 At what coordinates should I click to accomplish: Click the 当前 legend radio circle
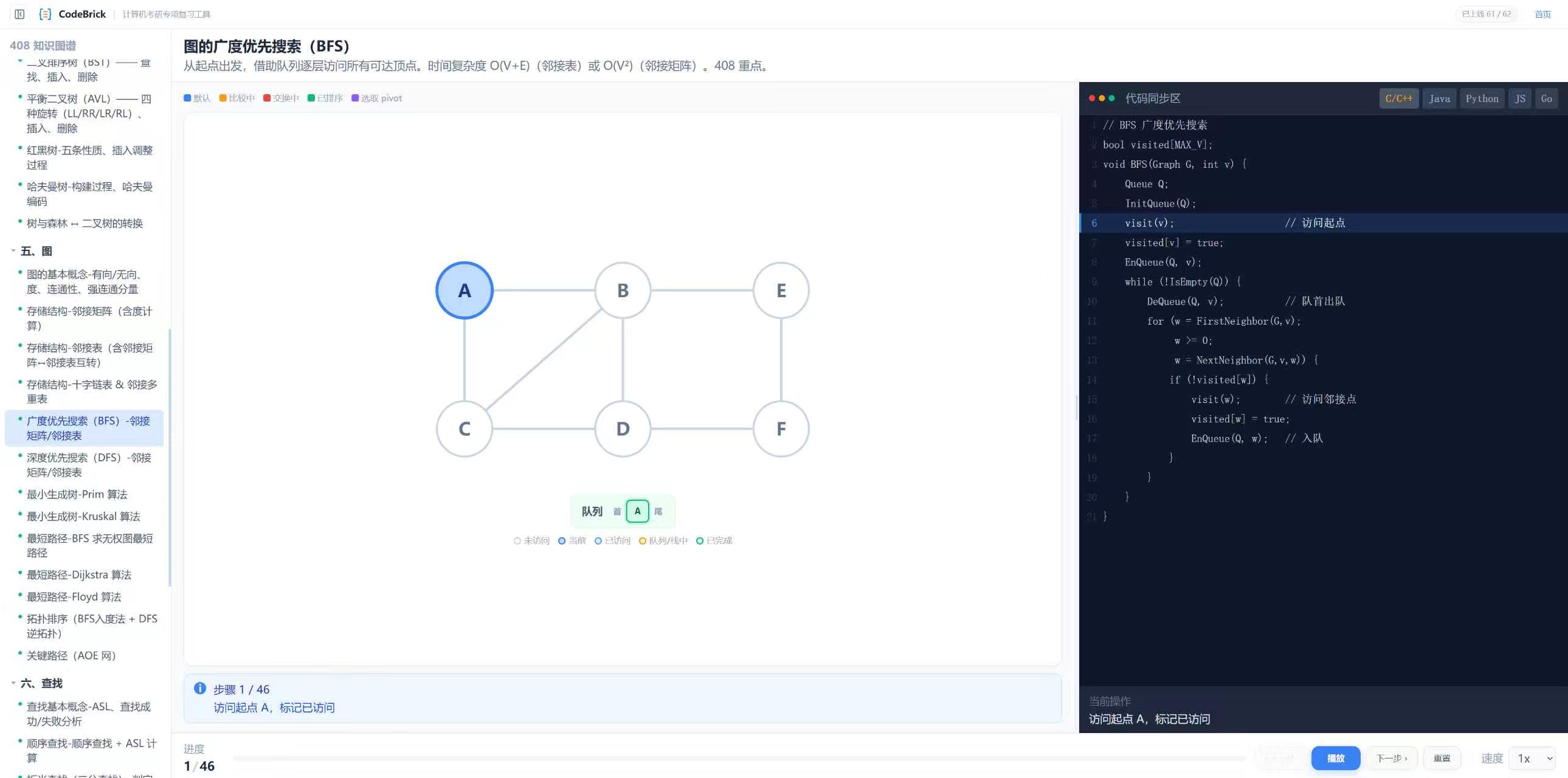point(562,541)
